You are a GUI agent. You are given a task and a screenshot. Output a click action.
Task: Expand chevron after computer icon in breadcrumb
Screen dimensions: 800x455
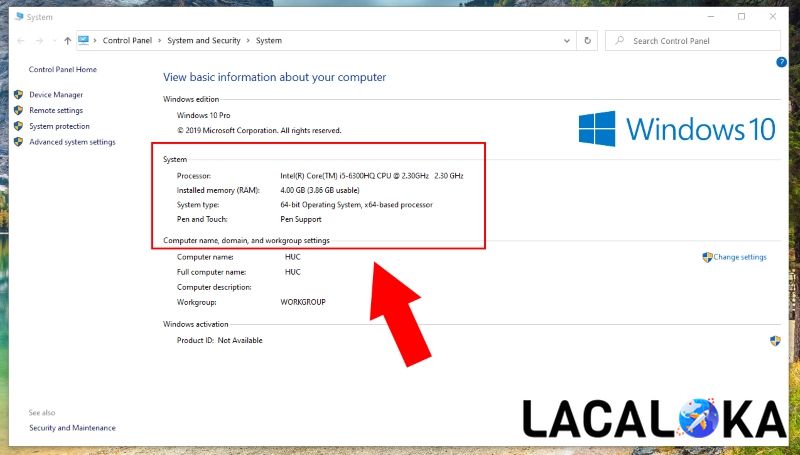point(95,40)
